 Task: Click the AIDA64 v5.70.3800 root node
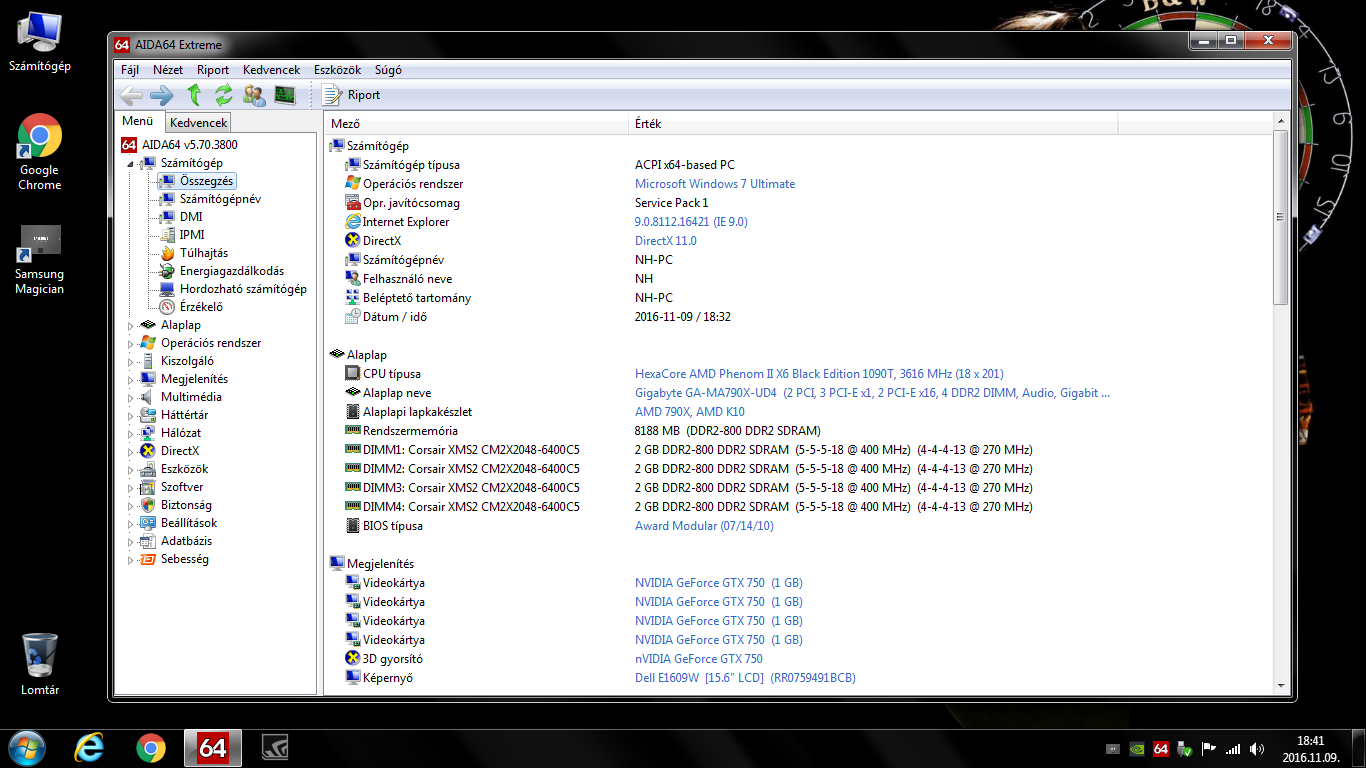pos(189,145)
